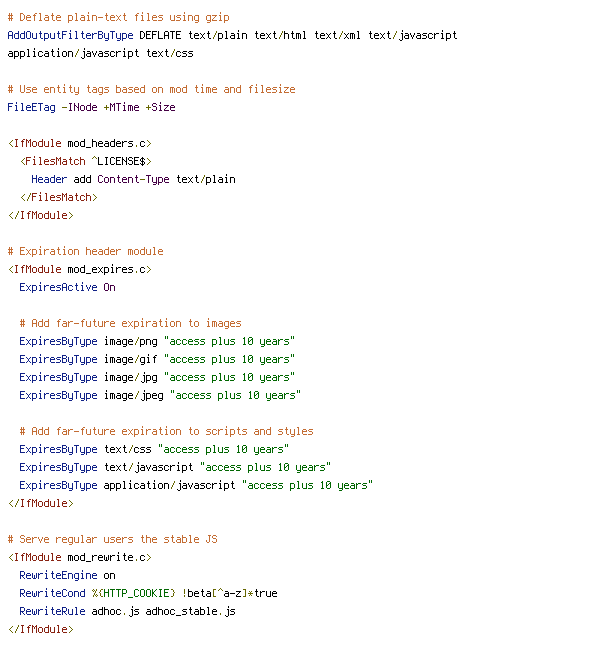
Task: Click the closing FilesMatch tag
Action: click(59, 197)
